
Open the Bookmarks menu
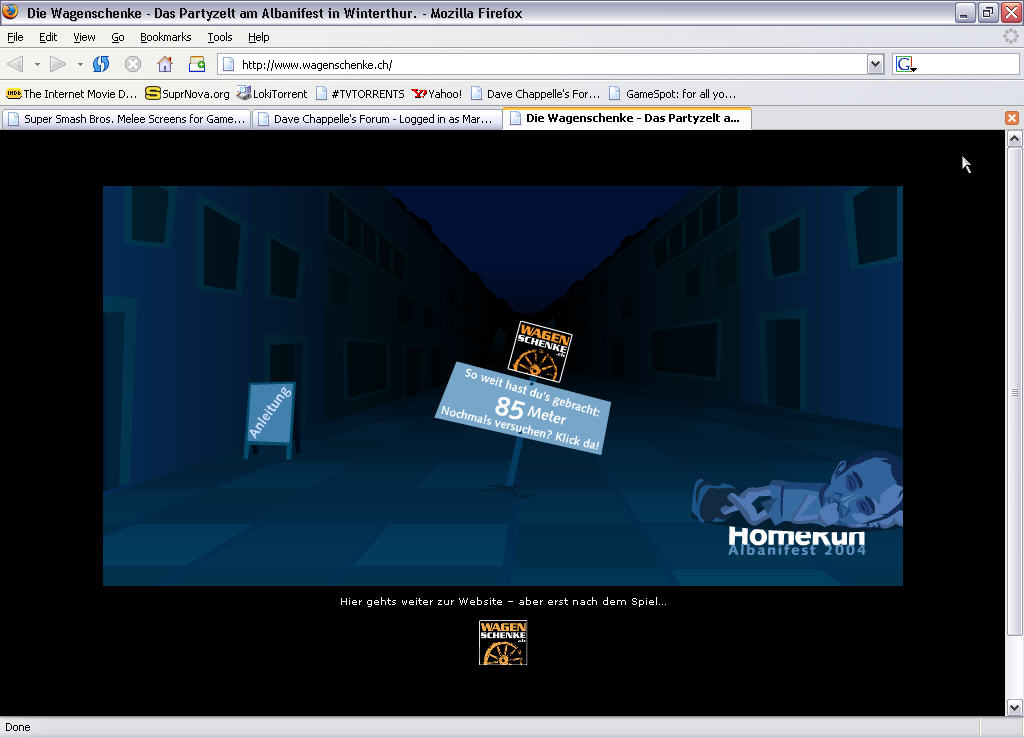click(x=165, y=37)
